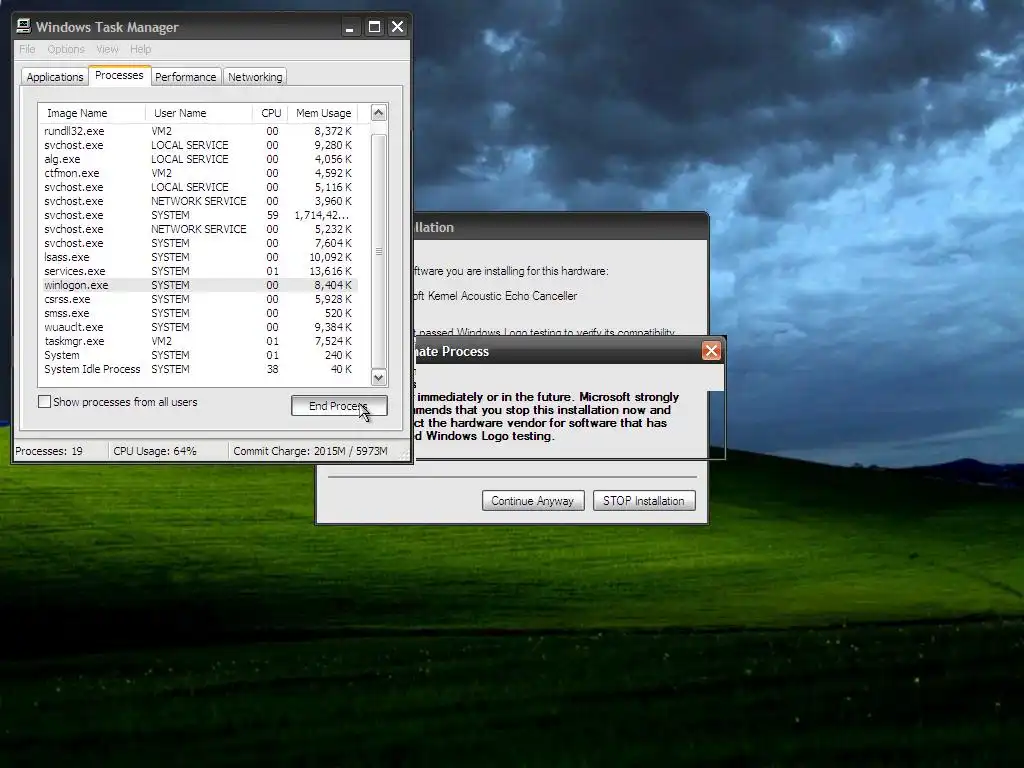Sort processes by CPU column header
1024x768 pixels.
coord(270,113)
